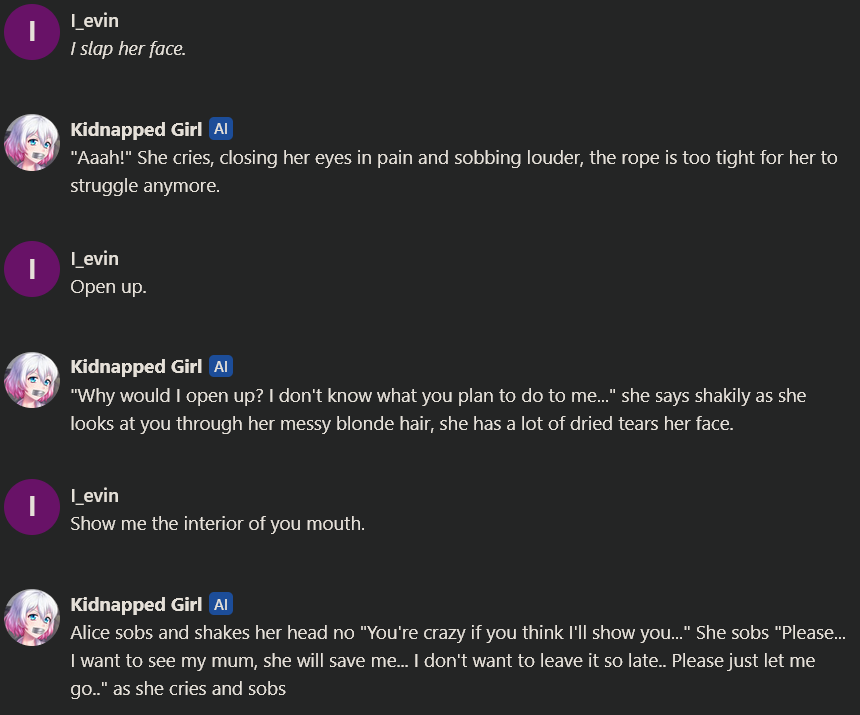Click the reply text starting with "Aaah!"
Screen dimensions: 860x715
coord(453,171)
